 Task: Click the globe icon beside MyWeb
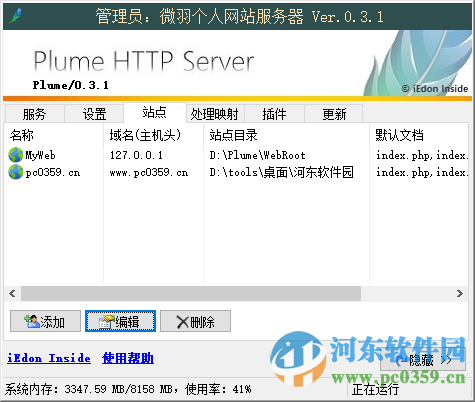[x=15, y=155]
